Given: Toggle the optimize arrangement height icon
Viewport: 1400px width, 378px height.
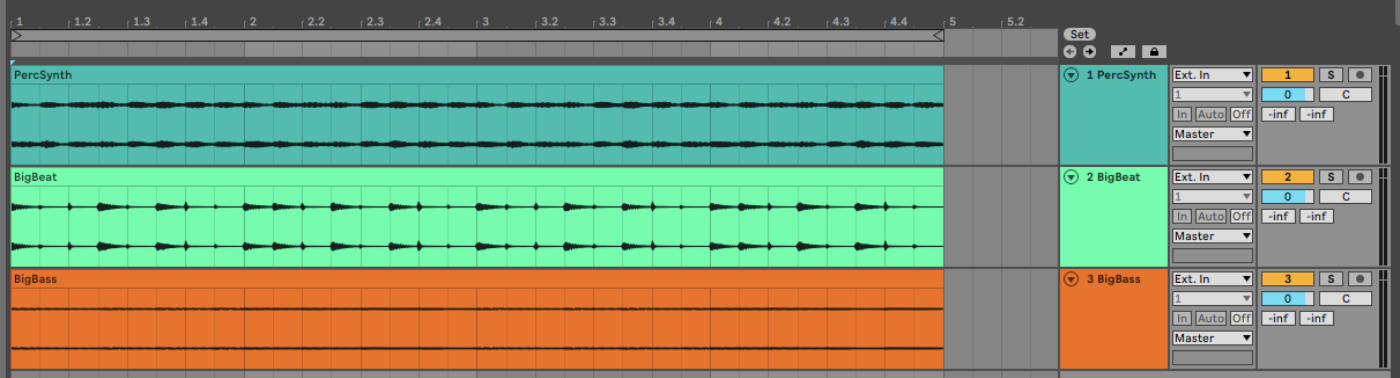Looking at the screenshot, I should 1123,52.
